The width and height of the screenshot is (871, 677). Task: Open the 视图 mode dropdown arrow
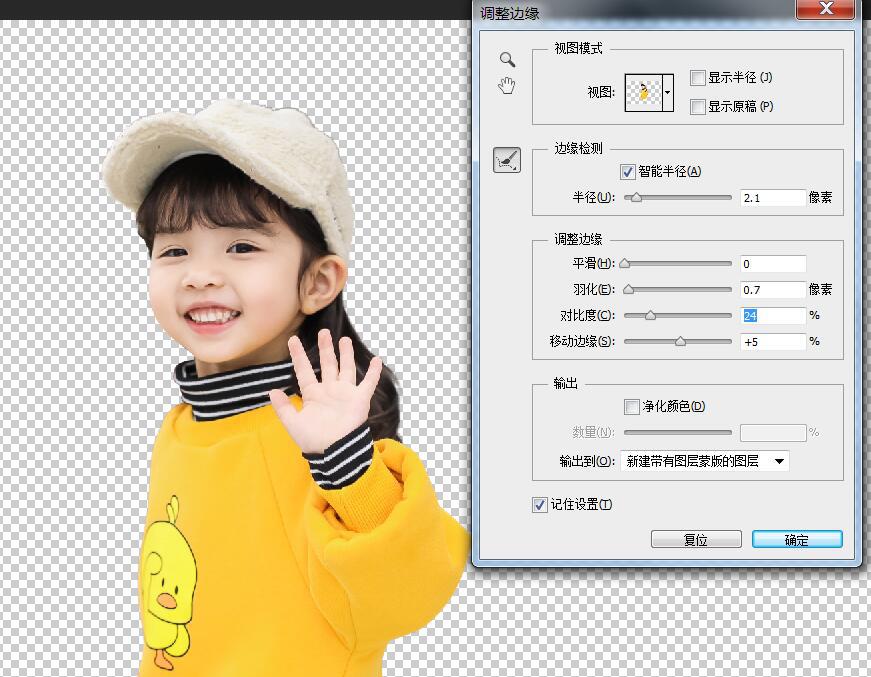tap(668, 93)
